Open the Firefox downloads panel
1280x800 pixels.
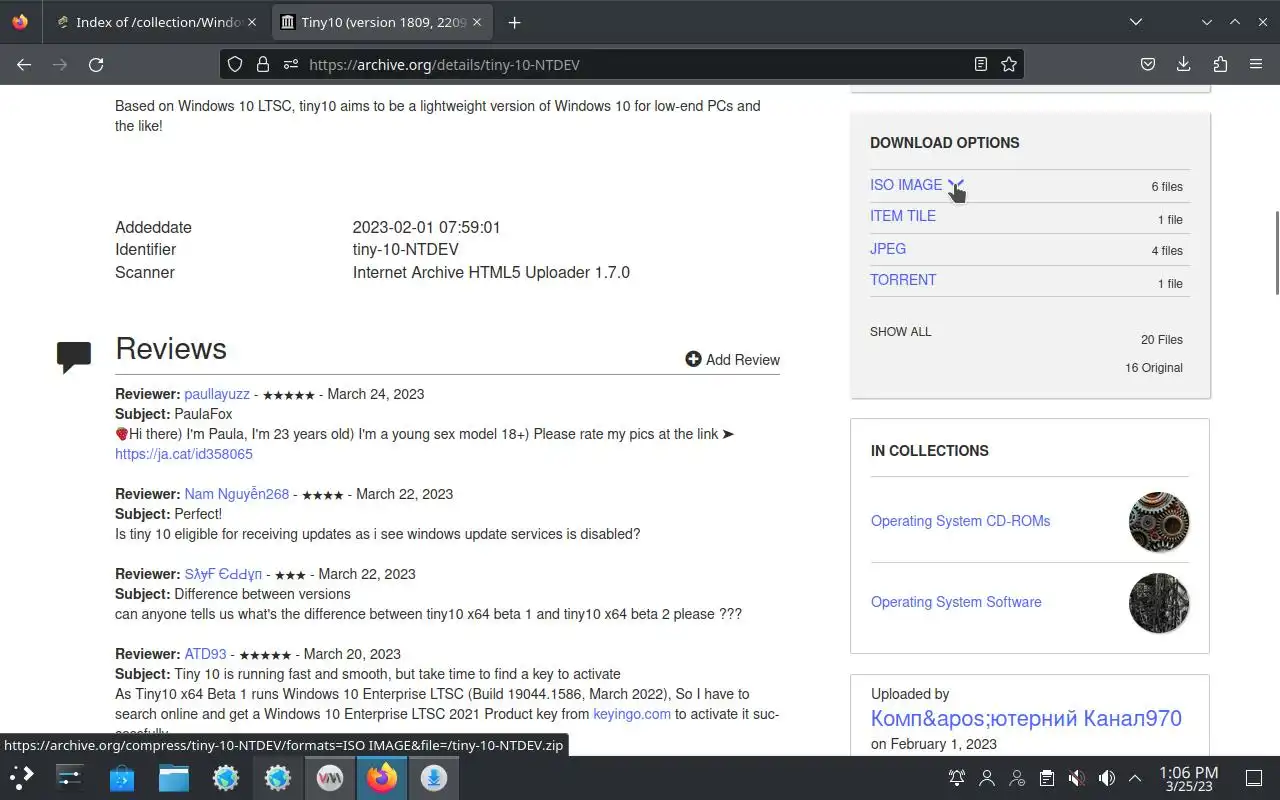[x=1184, y=64]
